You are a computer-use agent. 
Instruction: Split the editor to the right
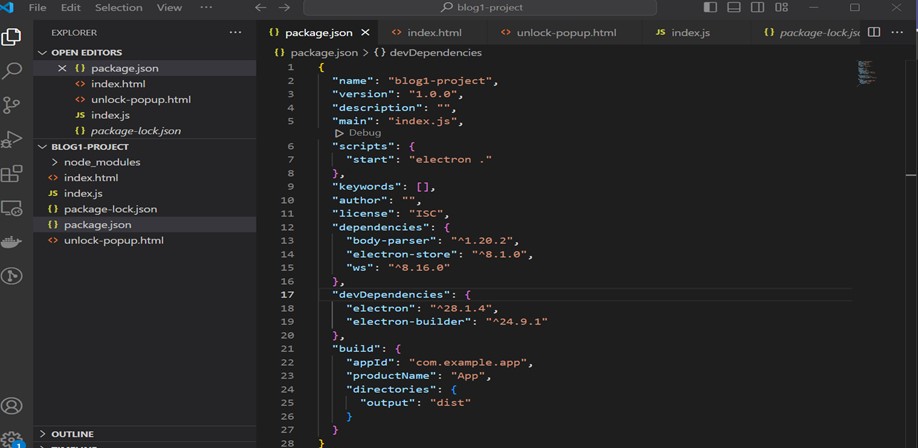873,32
